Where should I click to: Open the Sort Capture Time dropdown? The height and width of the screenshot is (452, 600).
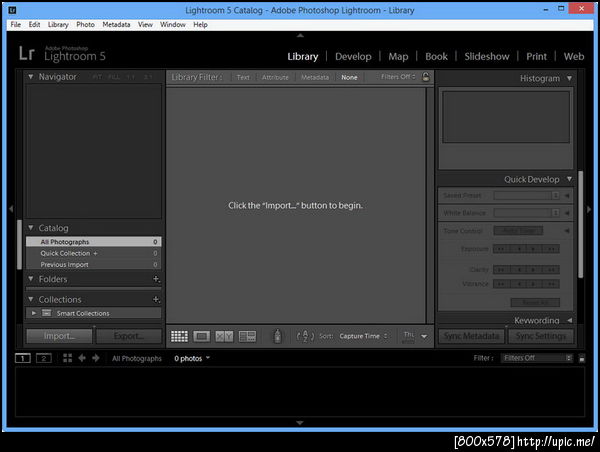point(364,336)
